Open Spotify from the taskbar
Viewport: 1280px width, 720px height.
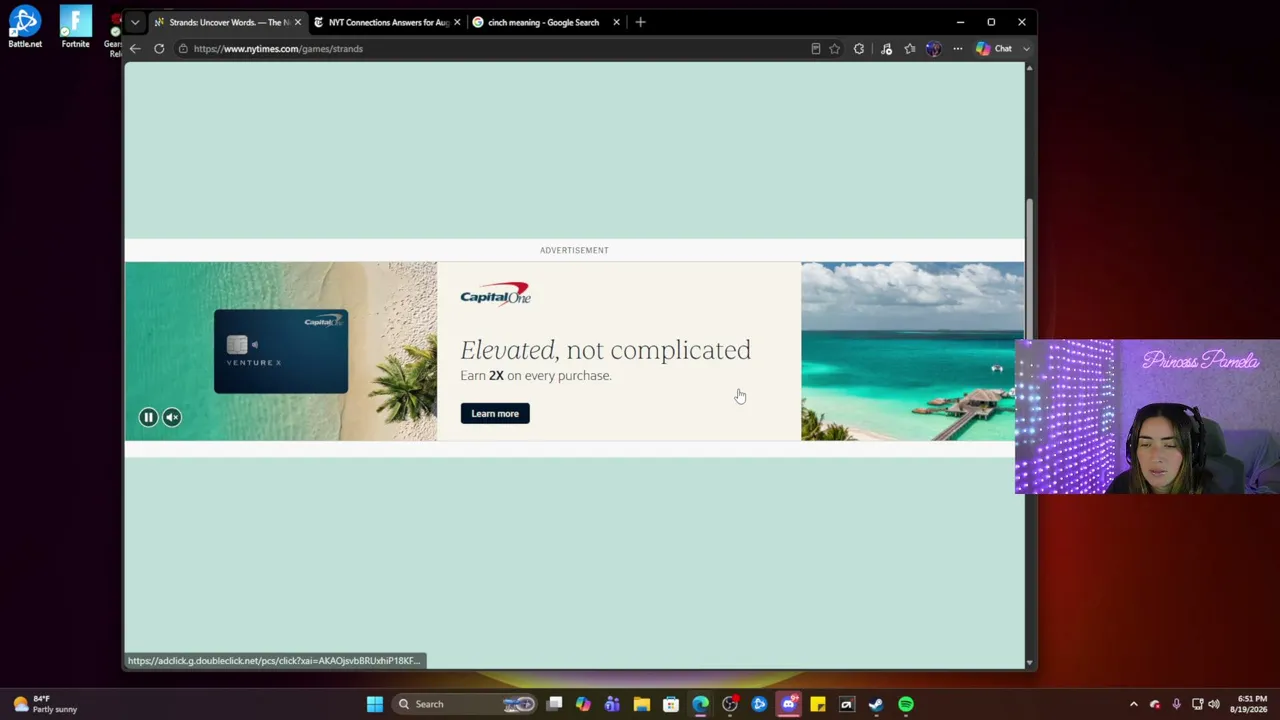(x=906, y=704)
